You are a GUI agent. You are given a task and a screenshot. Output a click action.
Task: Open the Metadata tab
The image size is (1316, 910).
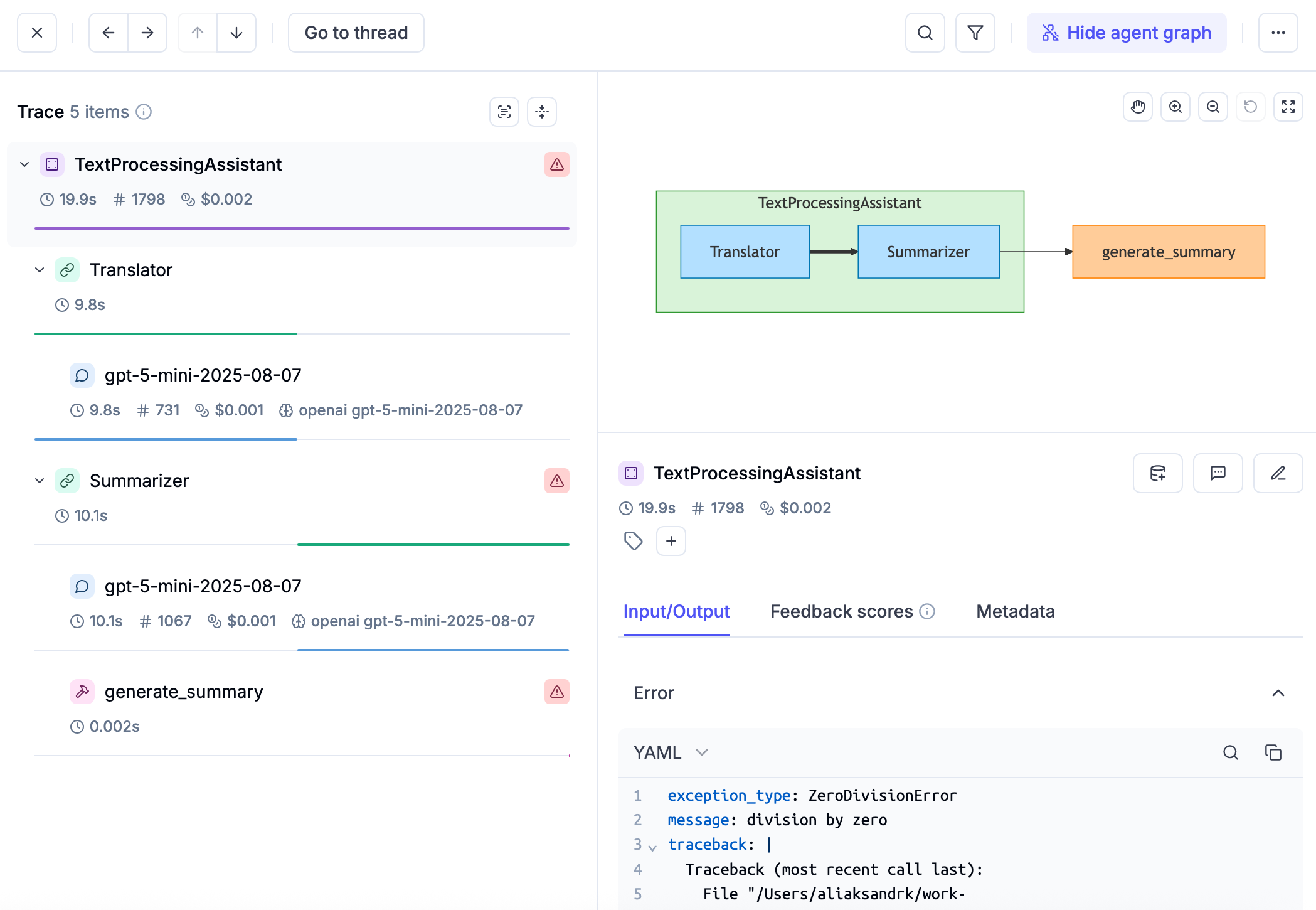(1015, 611)
